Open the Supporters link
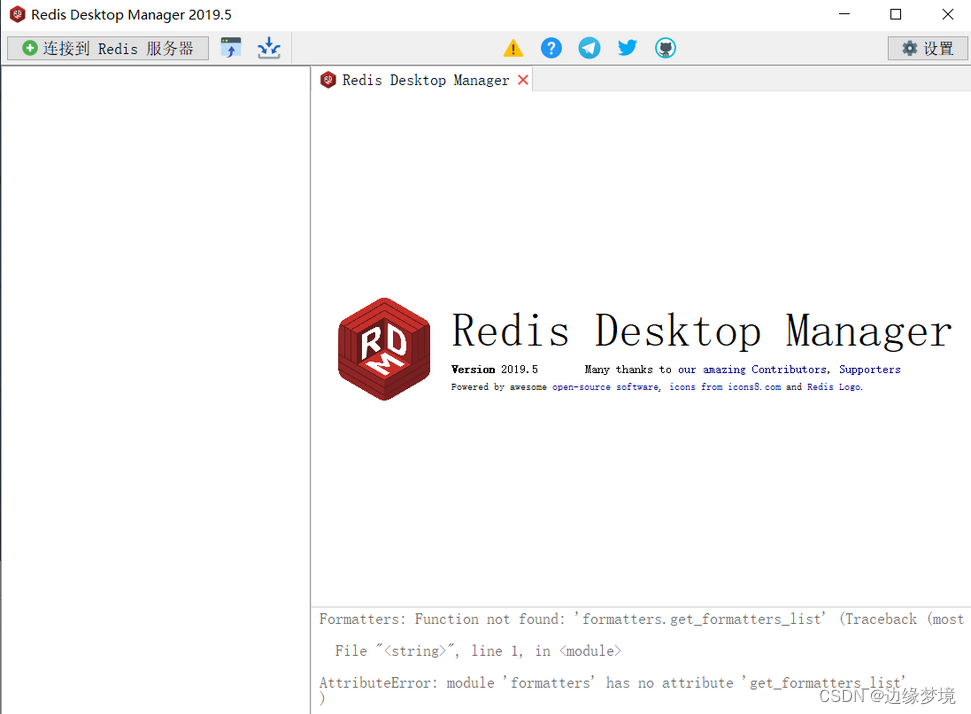The width and height of the screenshot is (971, 714). (x=869, y=369)
